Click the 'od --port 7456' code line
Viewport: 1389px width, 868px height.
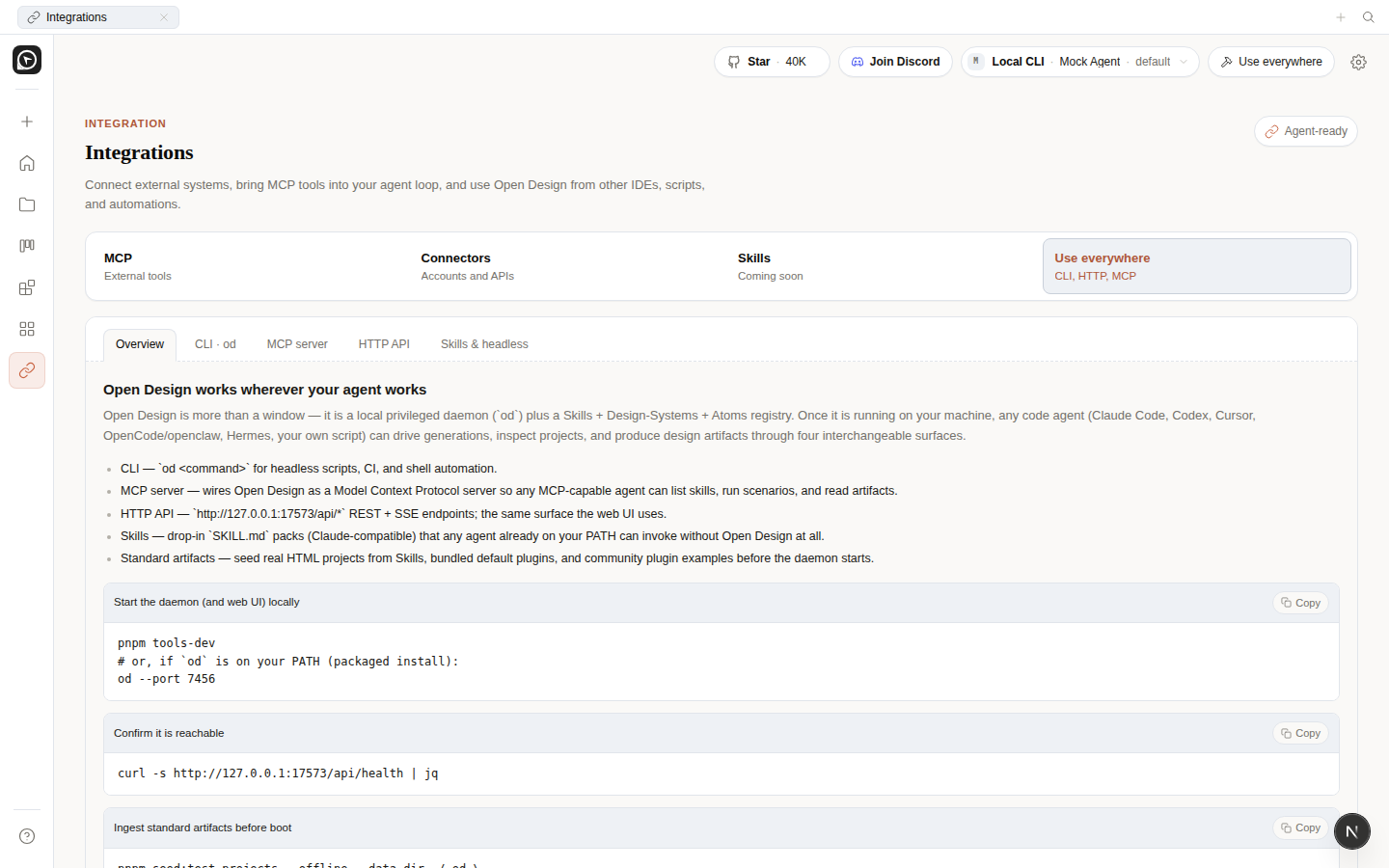tap(166, 679)
